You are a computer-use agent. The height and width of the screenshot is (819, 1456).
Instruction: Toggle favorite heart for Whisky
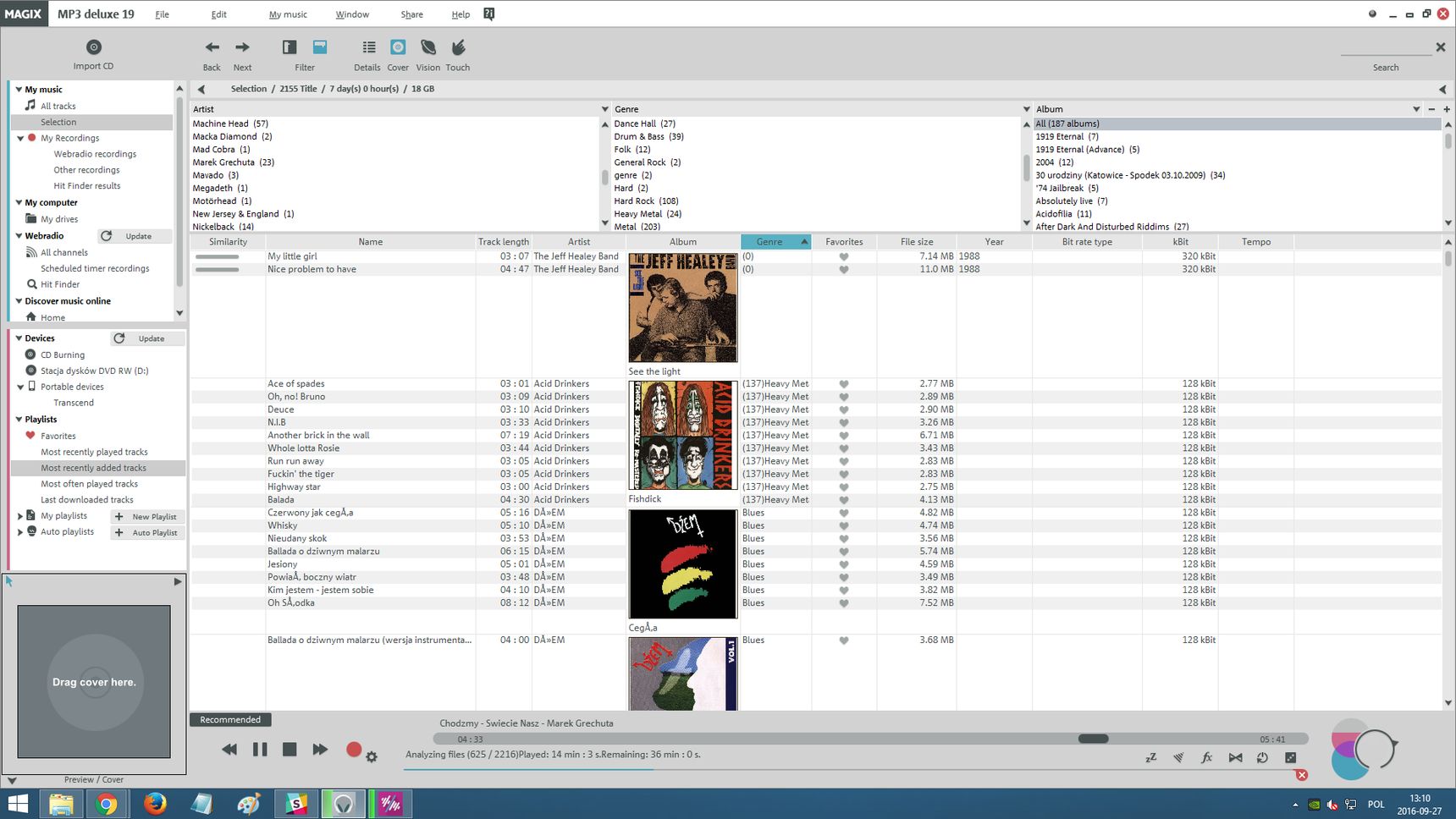[844, 525]
